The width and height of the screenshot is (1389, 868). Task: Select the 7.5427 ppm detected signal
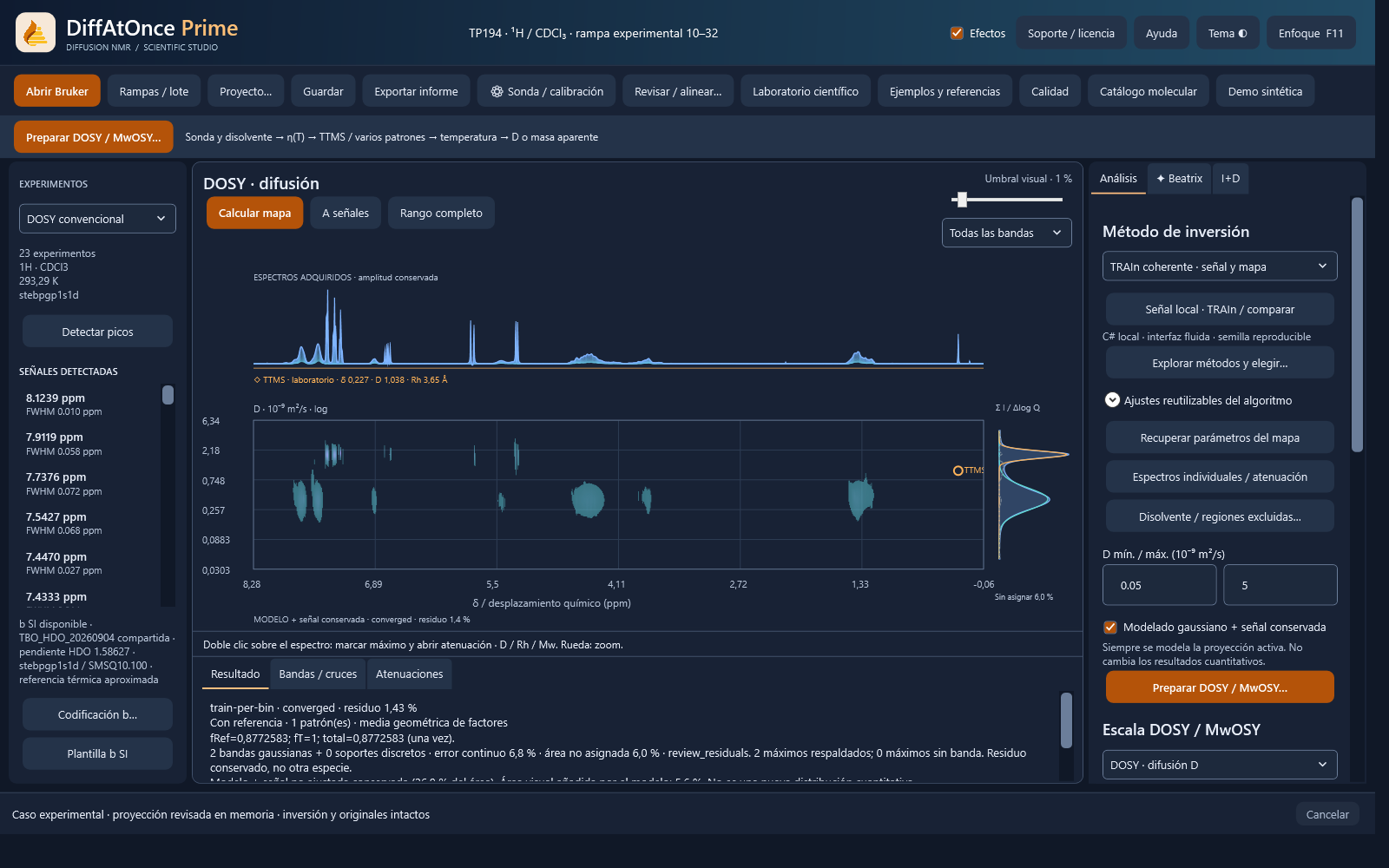(89, 523)
